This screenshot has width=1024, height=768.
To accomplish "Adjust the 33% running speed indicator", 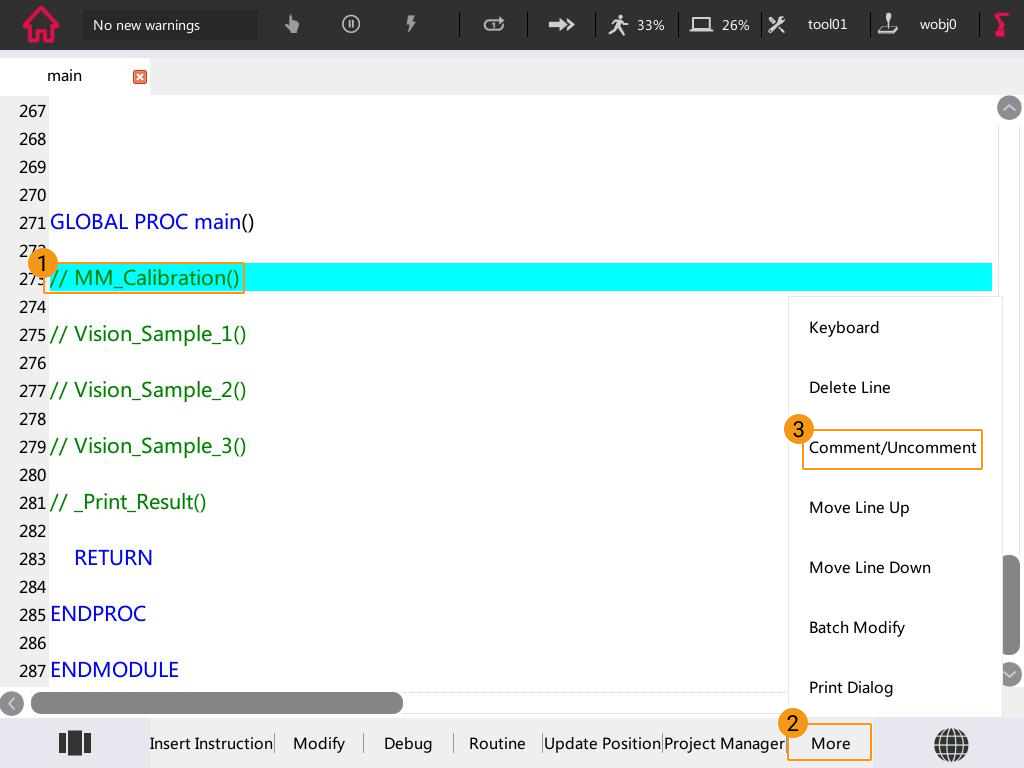I will [x=636, y=25].
